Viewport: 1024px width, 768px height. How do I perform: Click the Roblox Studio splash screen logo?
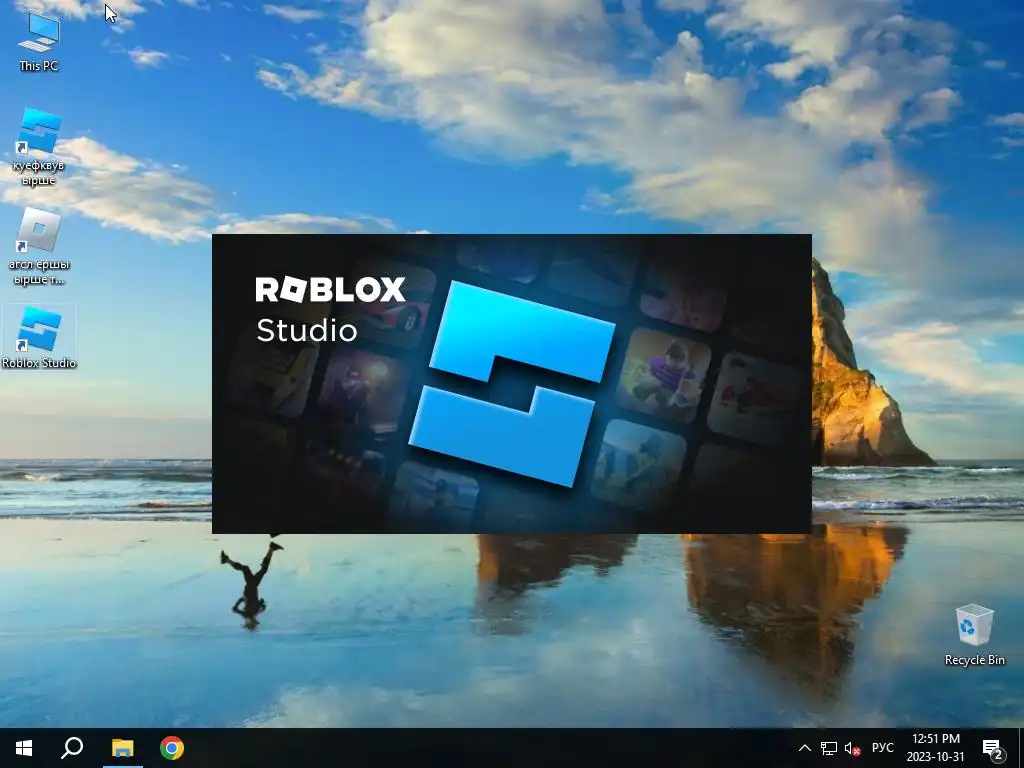pos(511,383)
